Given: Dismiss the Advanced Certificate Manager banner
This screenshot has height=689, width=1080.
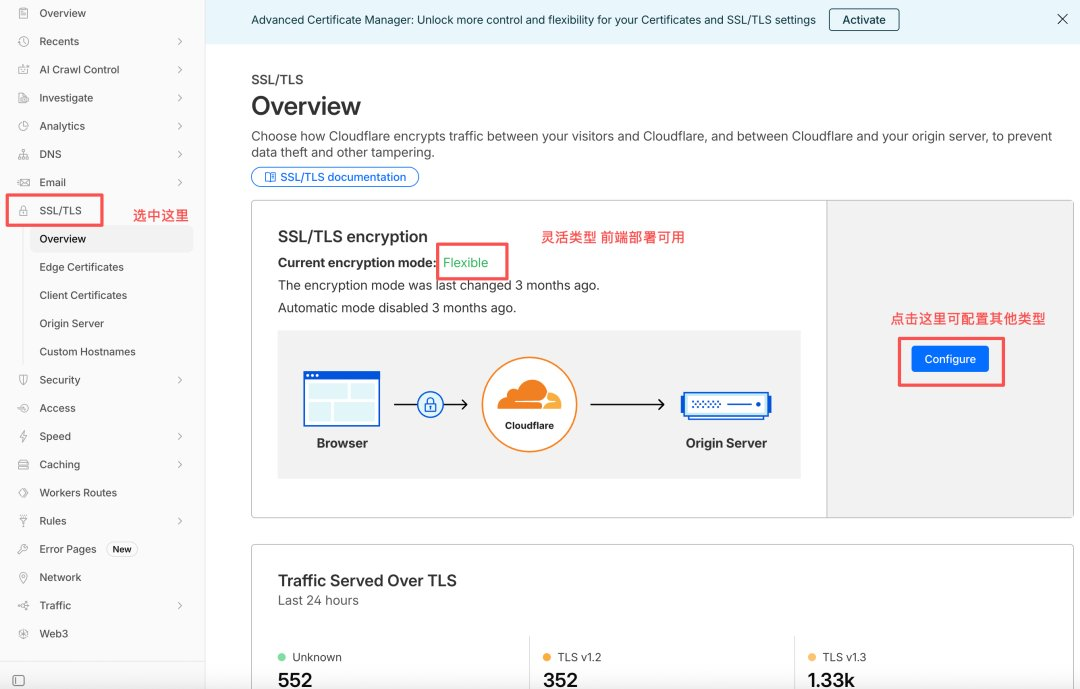Looking at the screenshot, I should point(1062,19).
